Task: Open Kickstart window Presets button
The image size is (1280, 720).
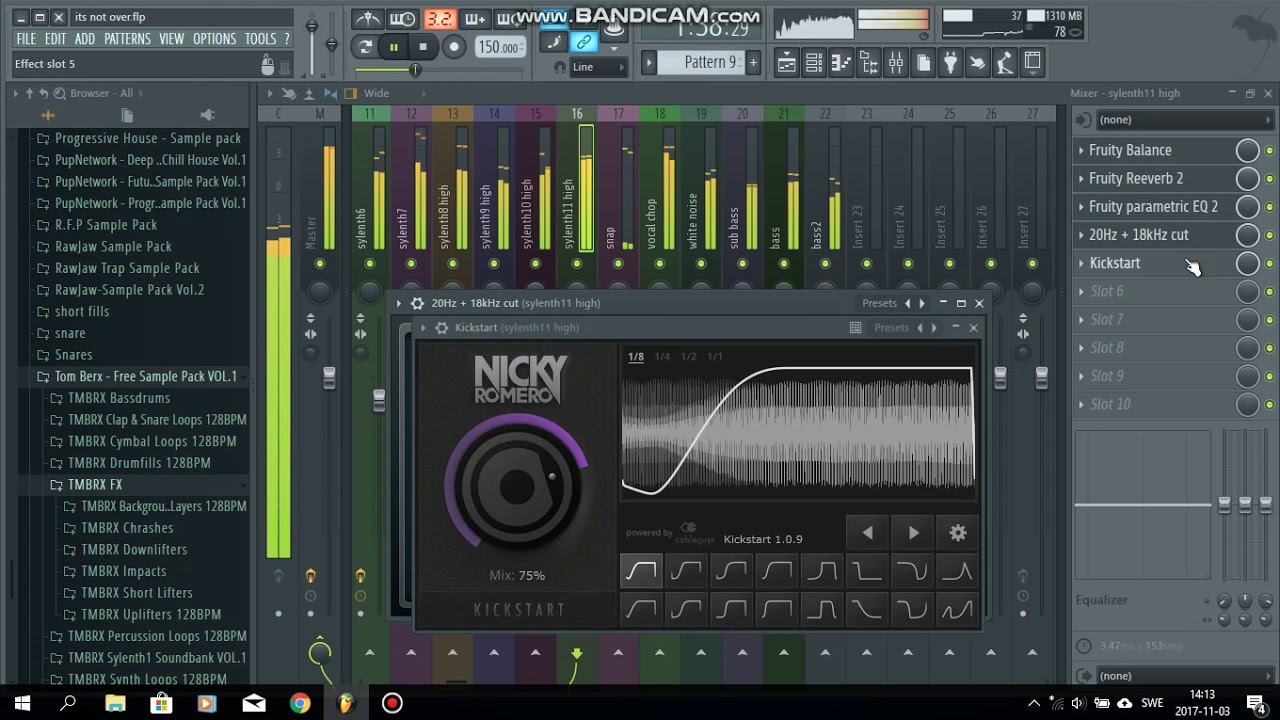Action: pos(891,328)
